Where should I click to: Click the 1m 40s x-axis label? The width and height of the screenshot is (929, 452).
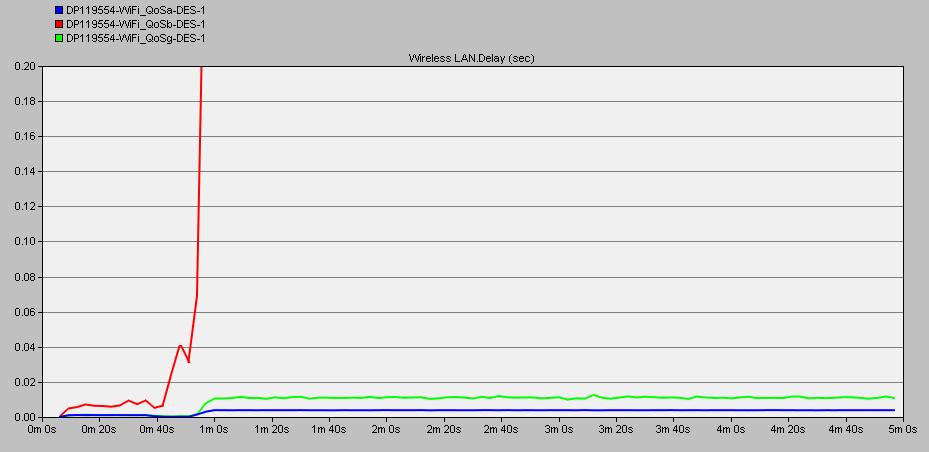[328, 429]
